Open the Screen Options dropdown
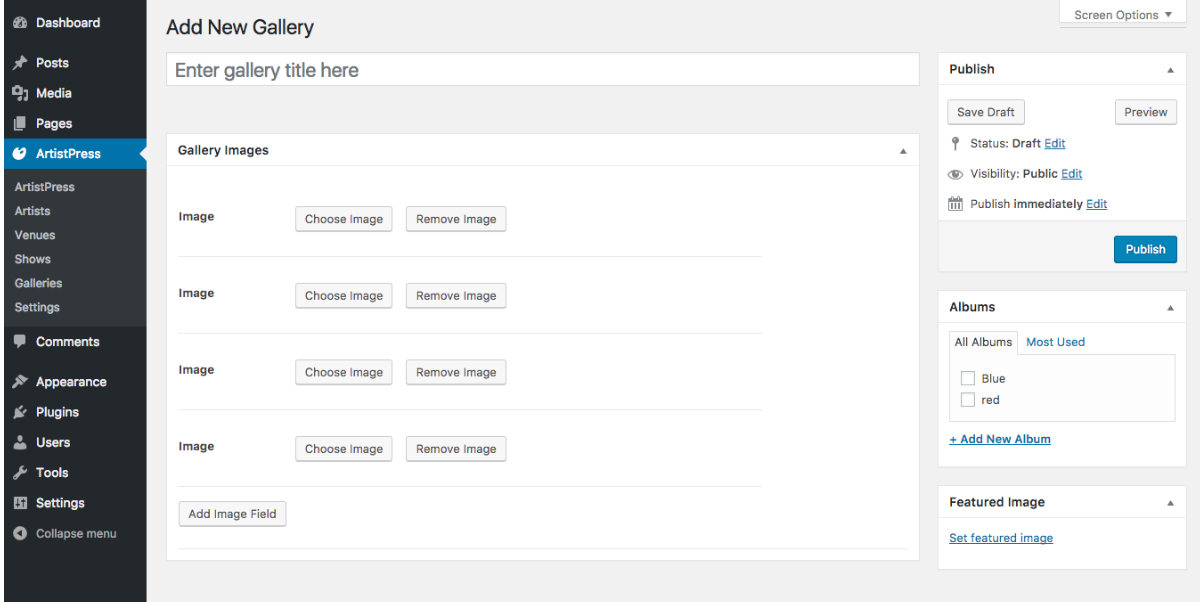The image size is (1200, 602). tap(1122, 15)
